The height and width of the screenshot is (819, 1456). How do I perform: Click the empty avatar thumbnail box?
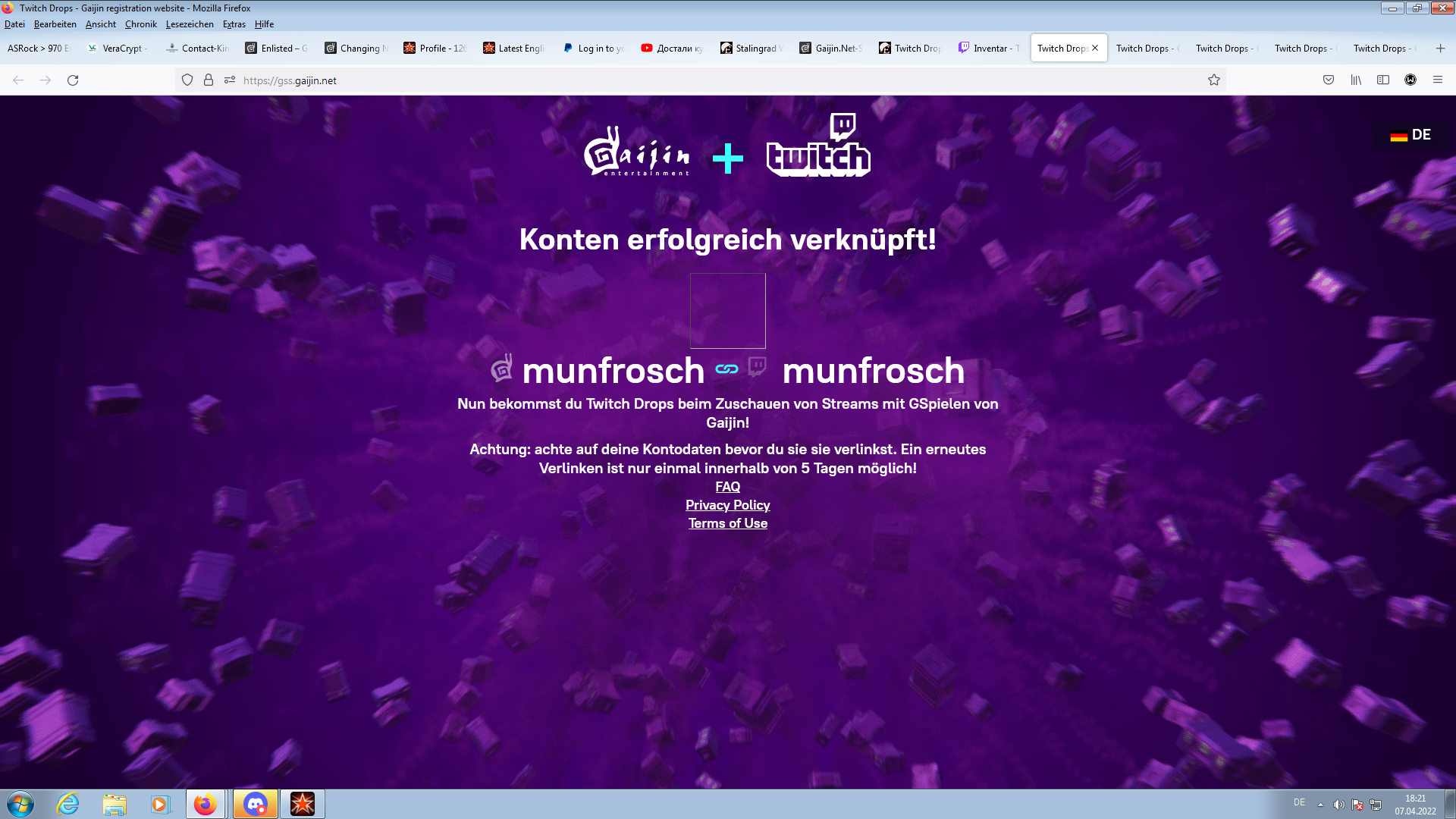click(727, 311)
